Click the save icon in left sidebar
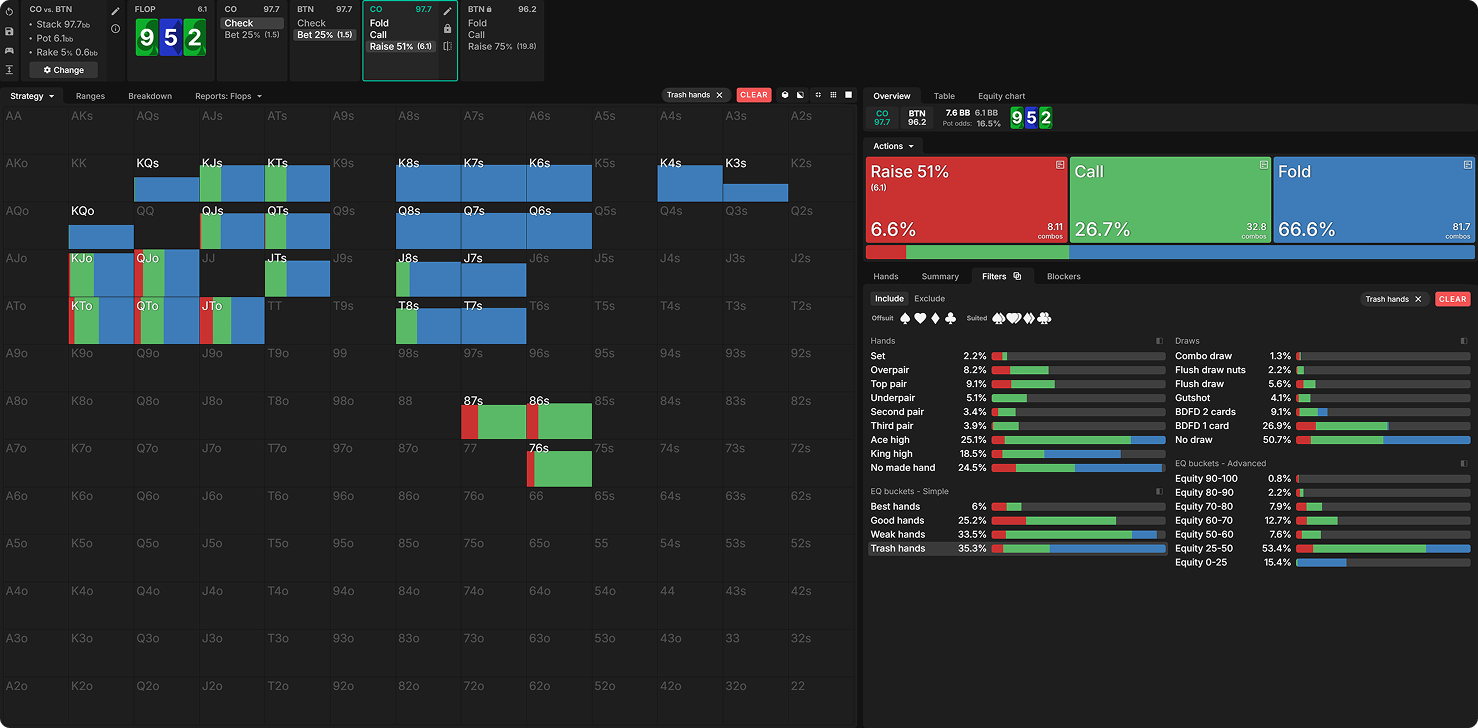1478x728 pixels. coord(9,31)
